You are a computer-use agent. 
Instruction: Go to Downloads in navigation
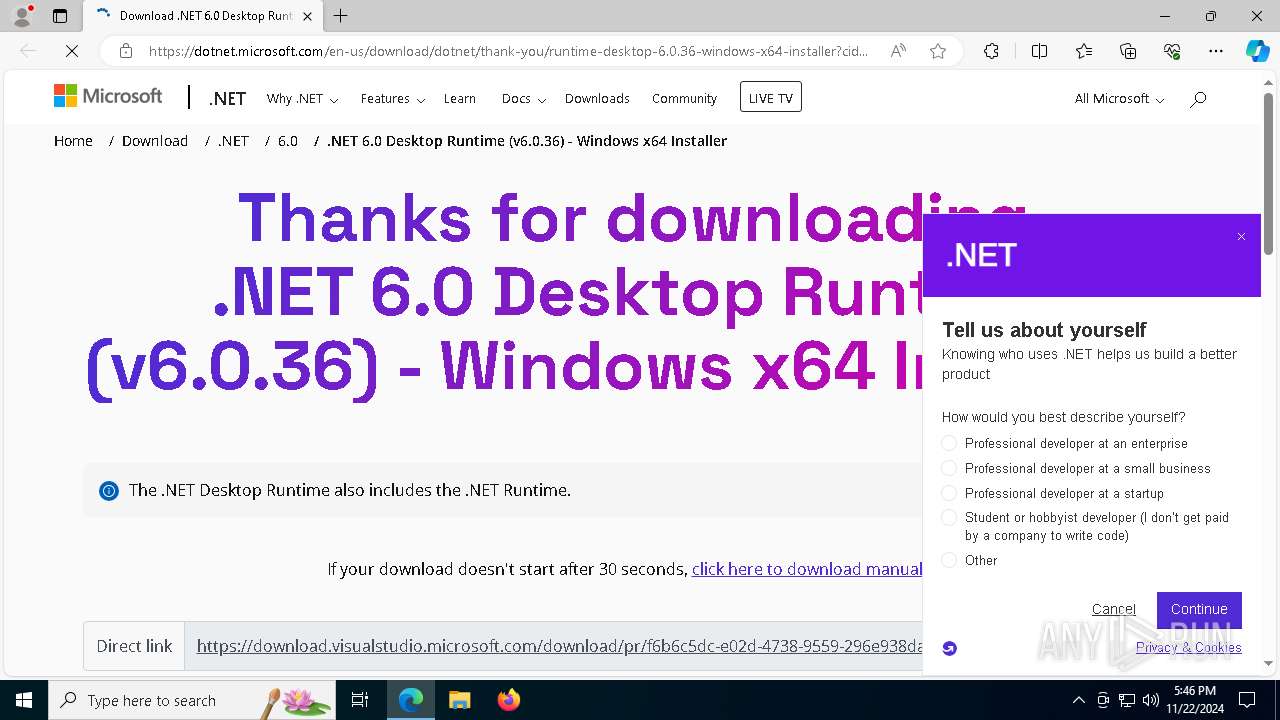(x=597, y=98)
